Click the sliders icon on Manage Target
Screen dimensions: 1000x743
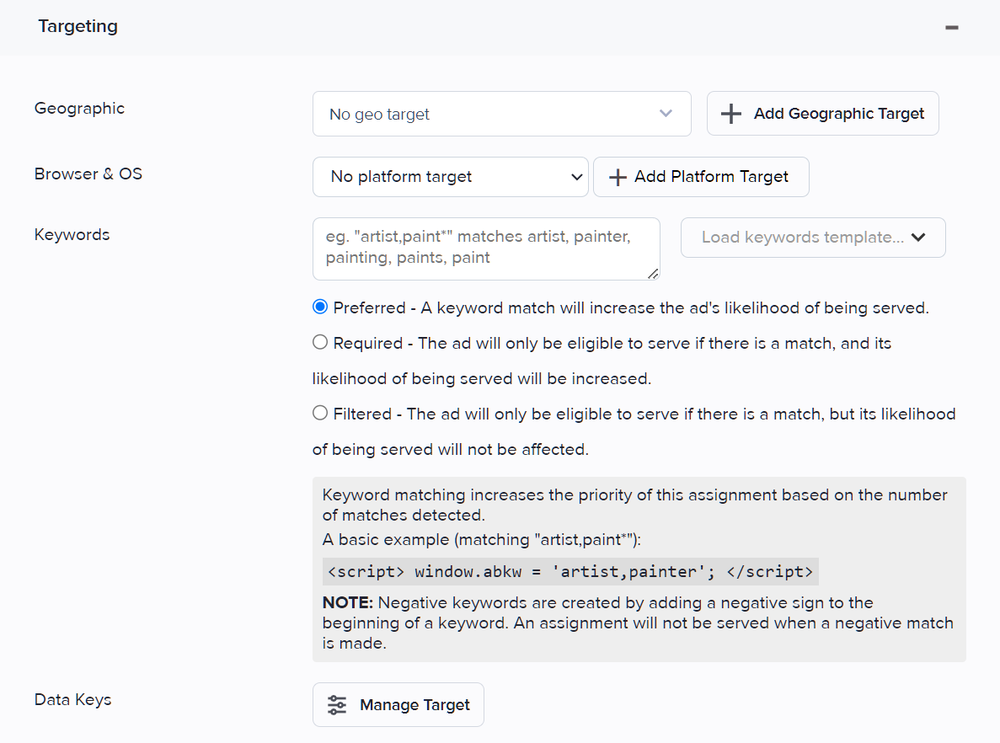point(337,705)
